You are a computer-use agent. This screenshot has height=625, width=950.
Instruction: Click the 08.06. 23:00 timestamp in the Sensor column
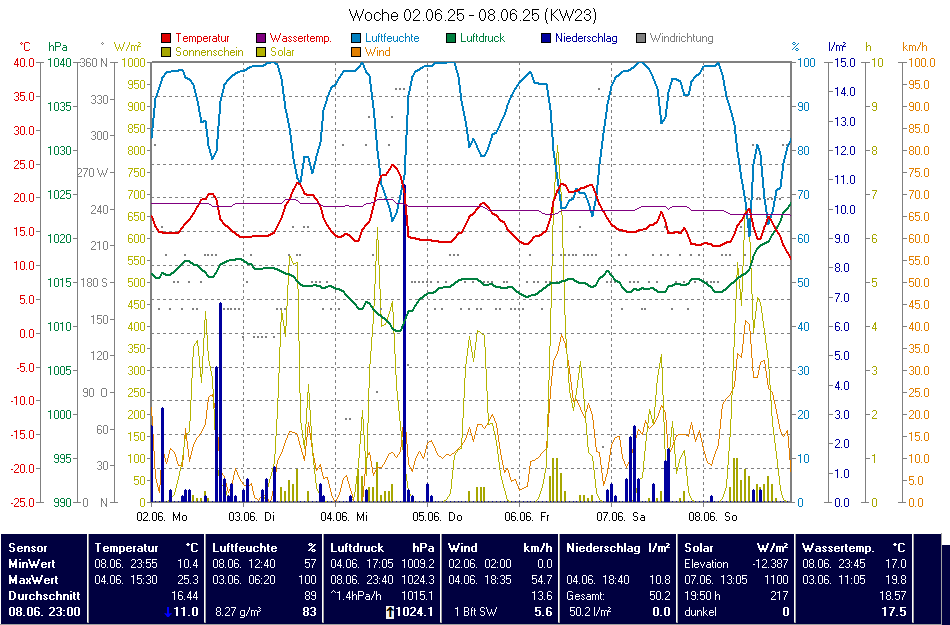(x=44, y=612)
